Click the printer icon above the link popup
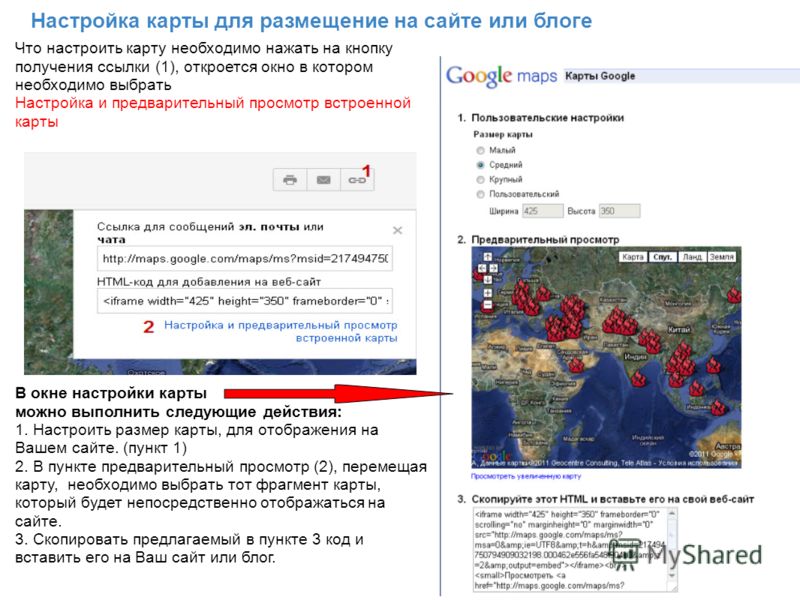 (290, 180)
